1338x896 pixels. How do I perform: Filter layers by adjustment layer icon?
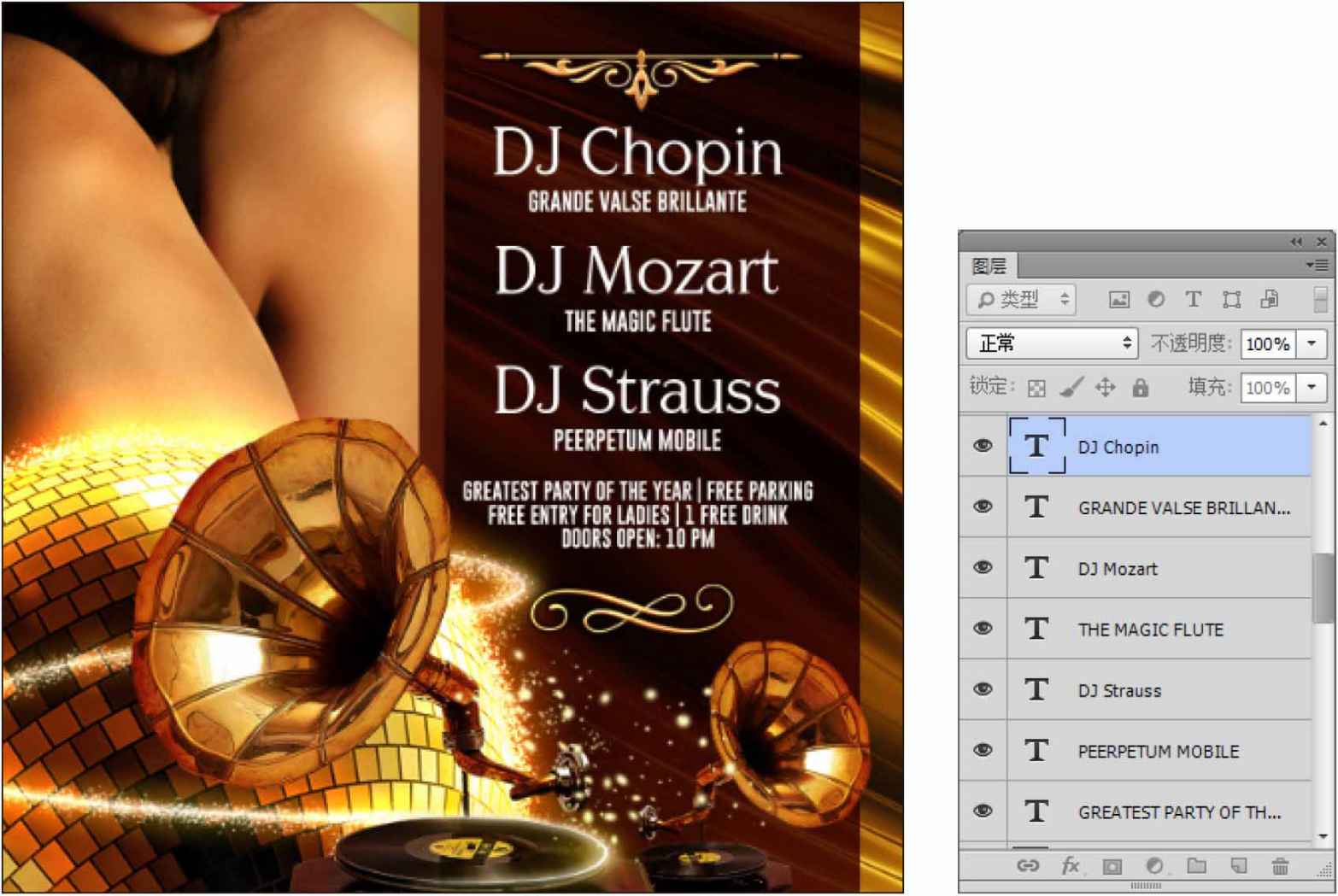pos(1156,299)
